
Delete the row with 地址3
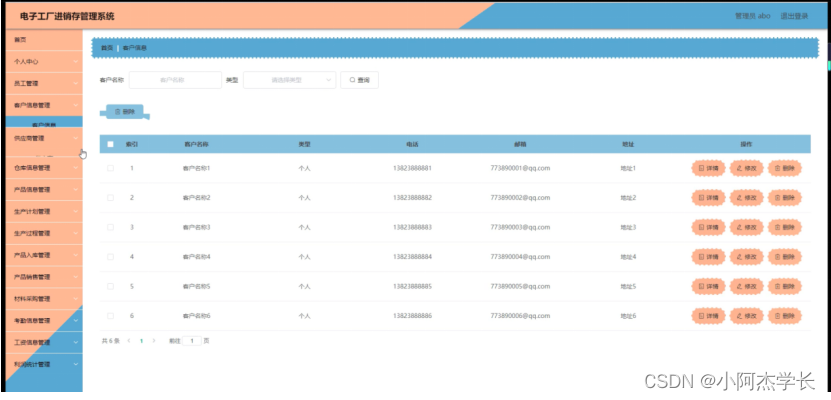click(x=784, y=227)
